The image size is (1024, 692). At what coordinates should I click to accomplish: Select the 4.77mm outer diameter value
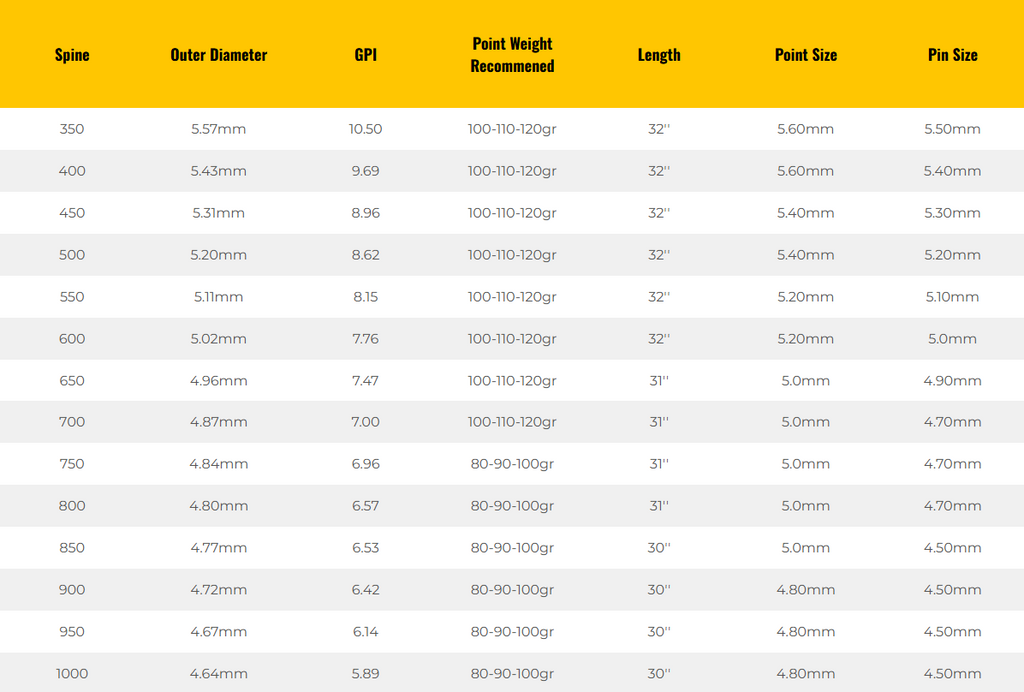coord(219,548)
